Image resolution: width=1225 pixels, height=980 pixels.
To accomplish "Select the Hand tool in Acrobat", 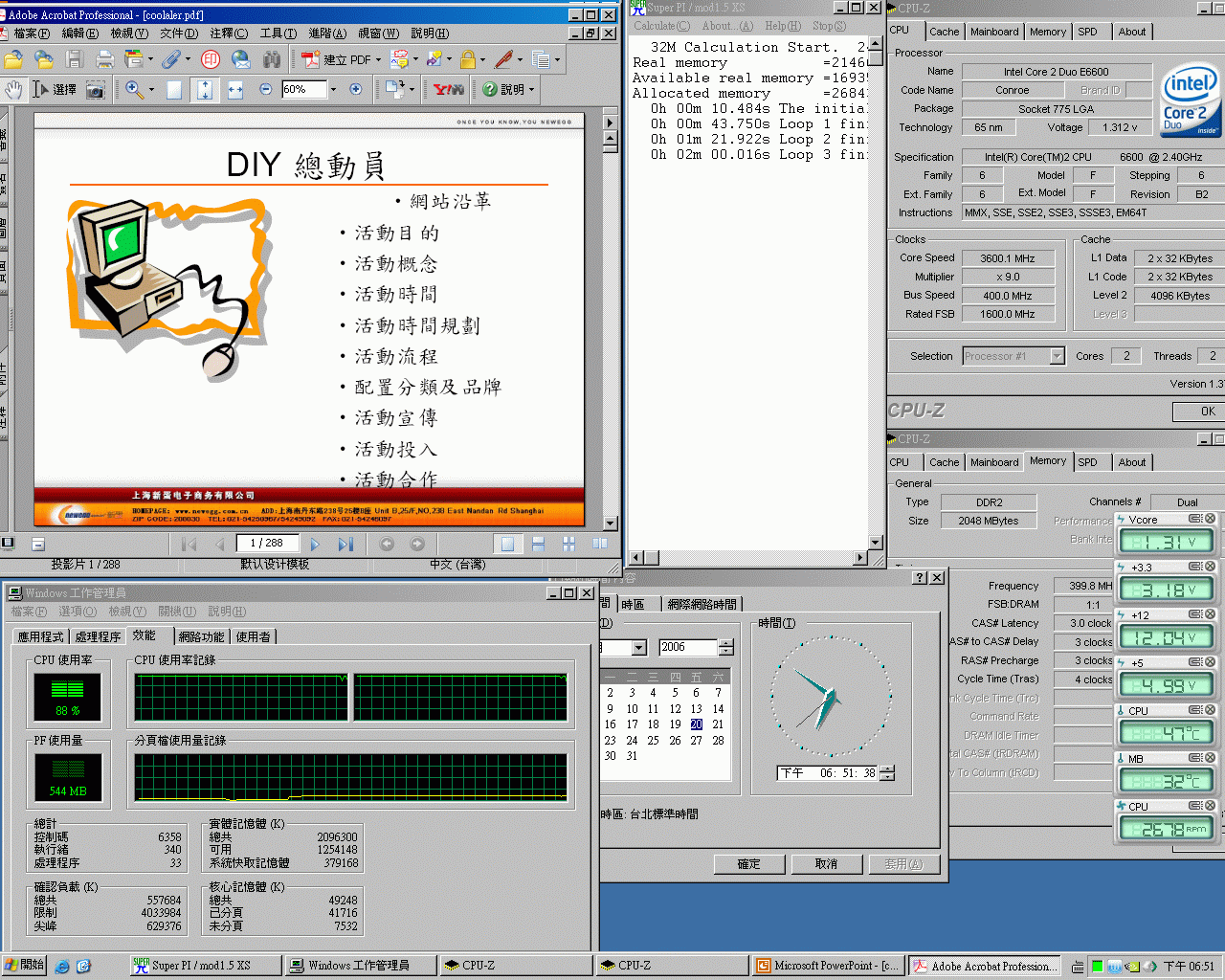I will coord(13,89).
